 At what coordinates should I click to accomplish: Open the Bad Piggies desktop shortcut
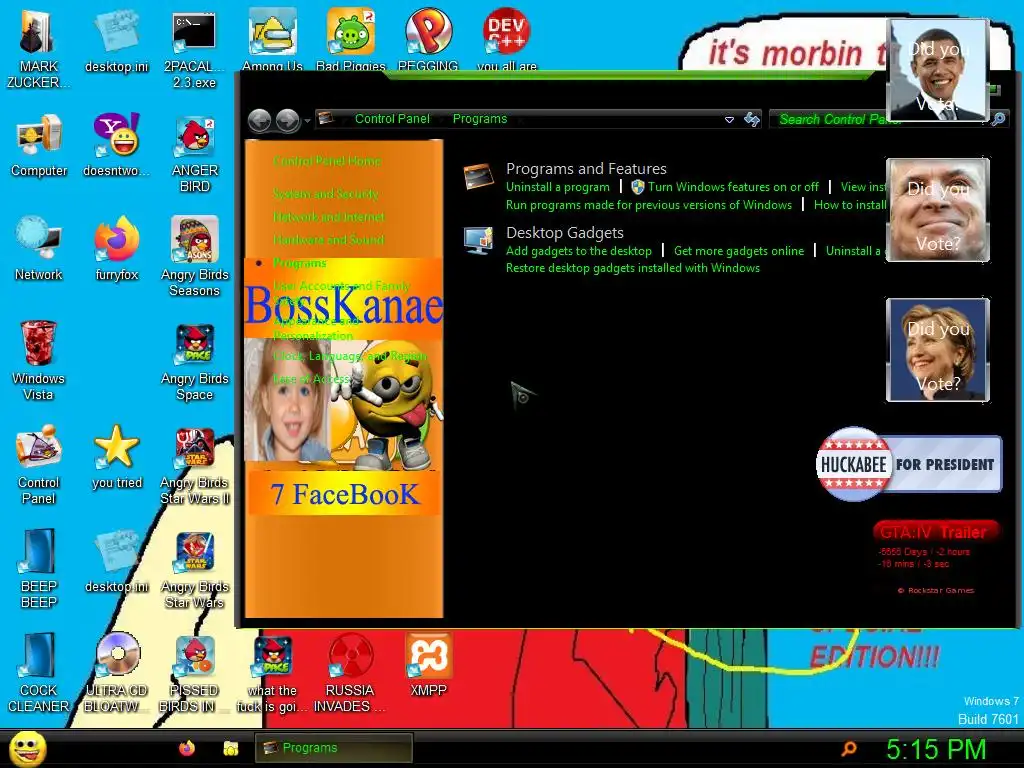point(351,39)
